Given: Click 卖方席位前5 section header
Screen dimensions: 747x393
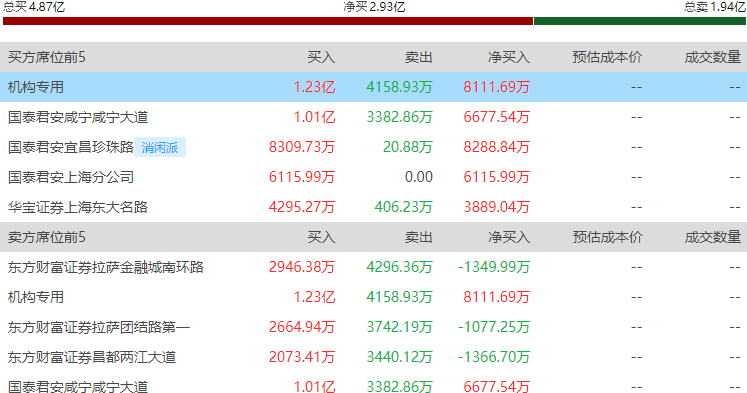Looking at the screenshot, I should click(47, 237).
